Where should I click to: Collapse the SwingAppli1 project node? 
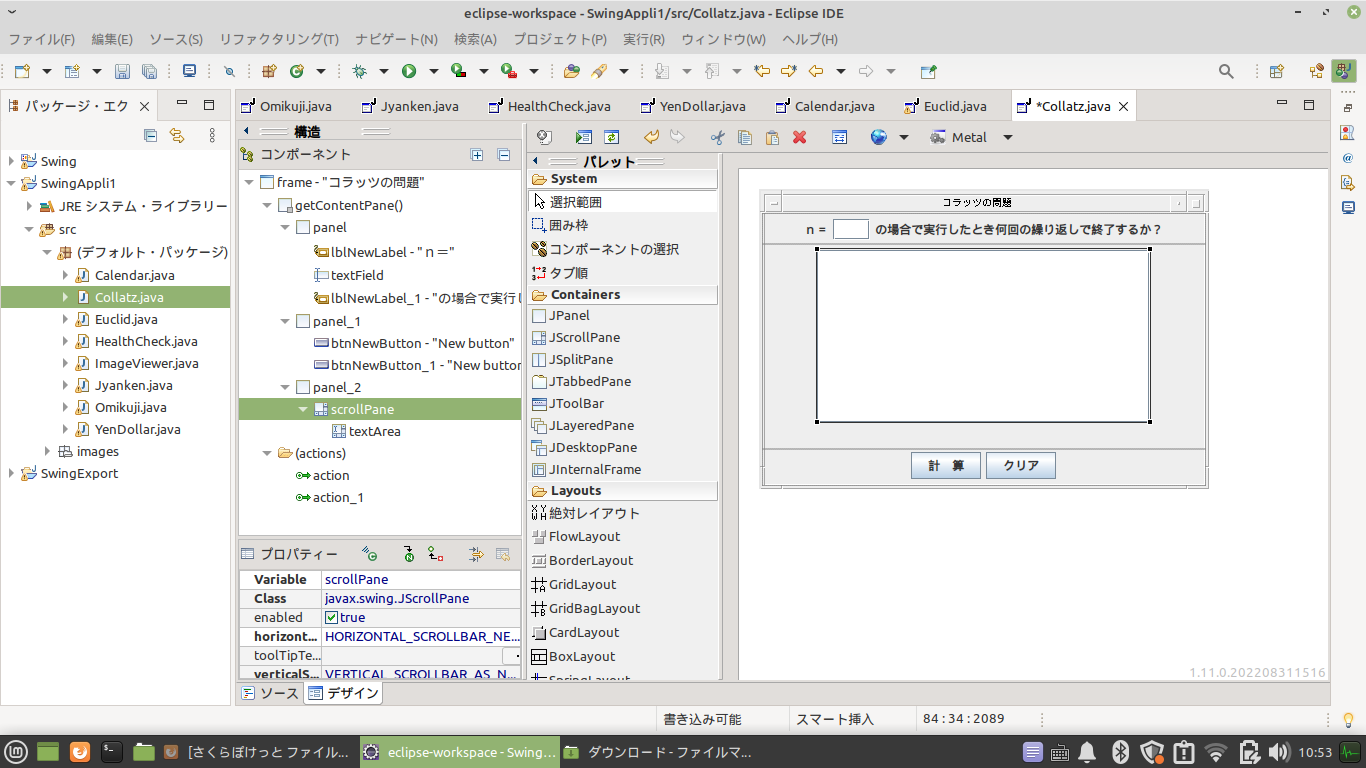pos(11,183)
